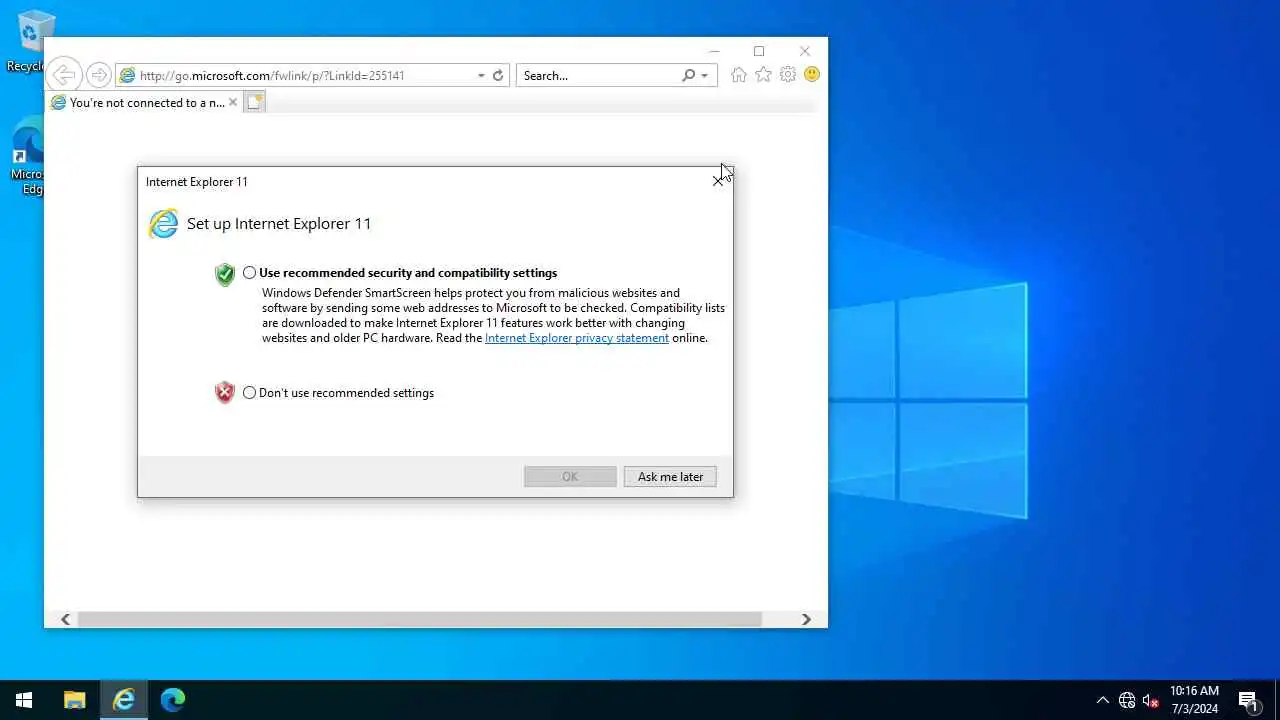This screenshot has width=1280, height=720.
Task: Open the Windows Start menu
Action: [24, 700]
